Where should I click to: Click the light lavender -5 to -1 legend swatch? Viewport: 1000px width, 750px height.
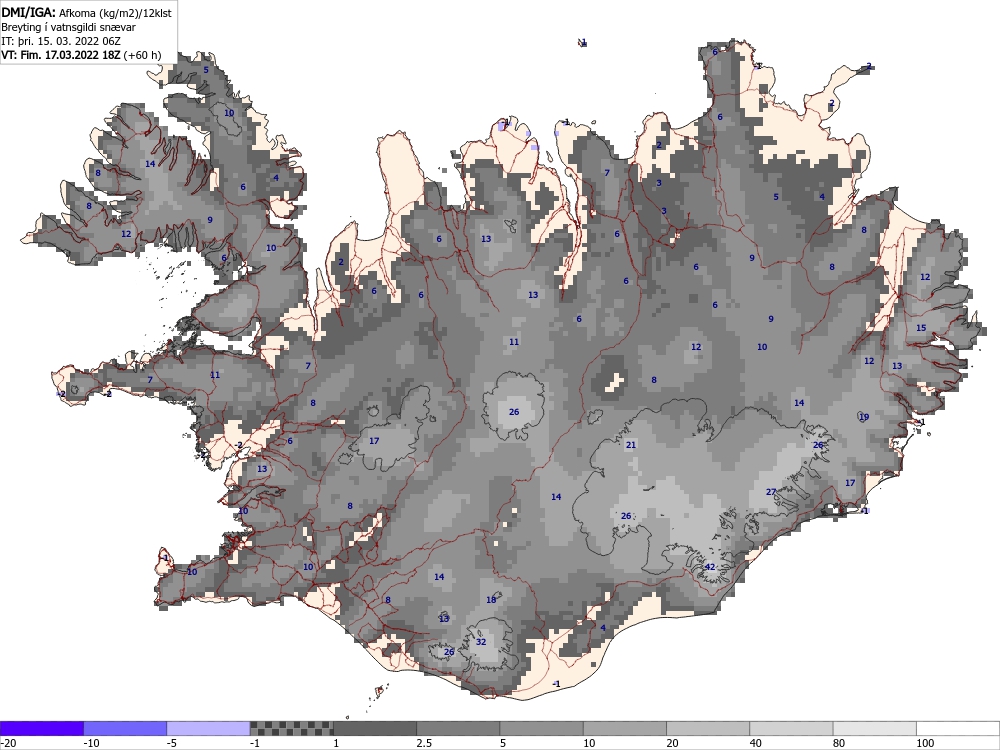coord(209,728)
